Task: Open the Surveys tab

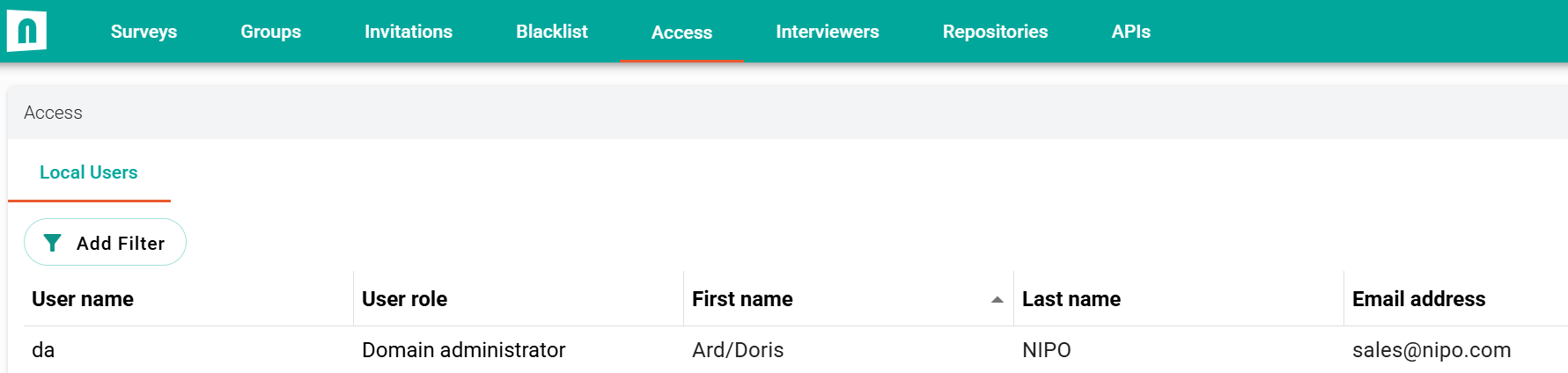Action: tap(144, 32)
